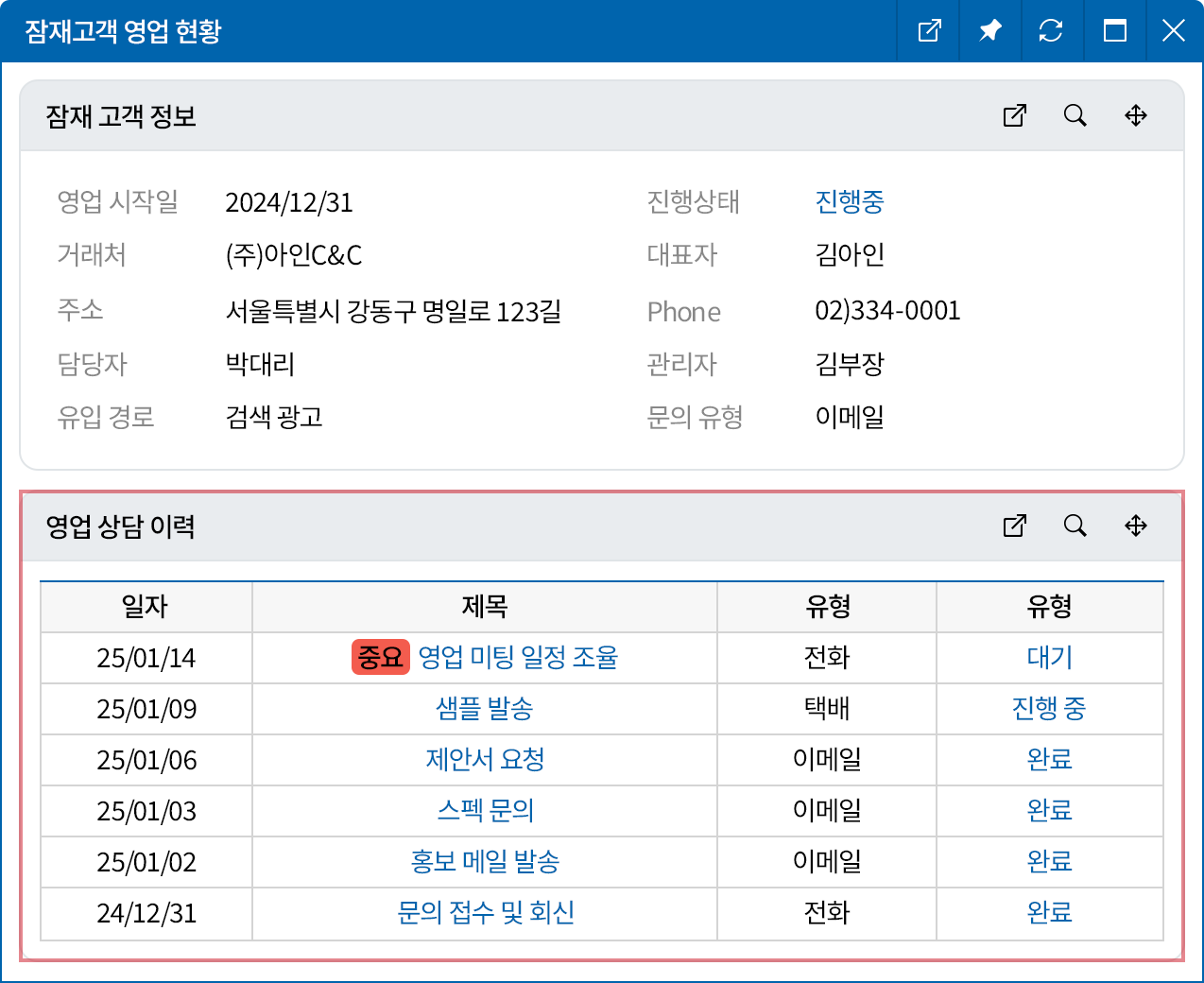The image size is (1204, 983).
Task: Open the 제안서 요청 entry
Action: pos(484,759)
